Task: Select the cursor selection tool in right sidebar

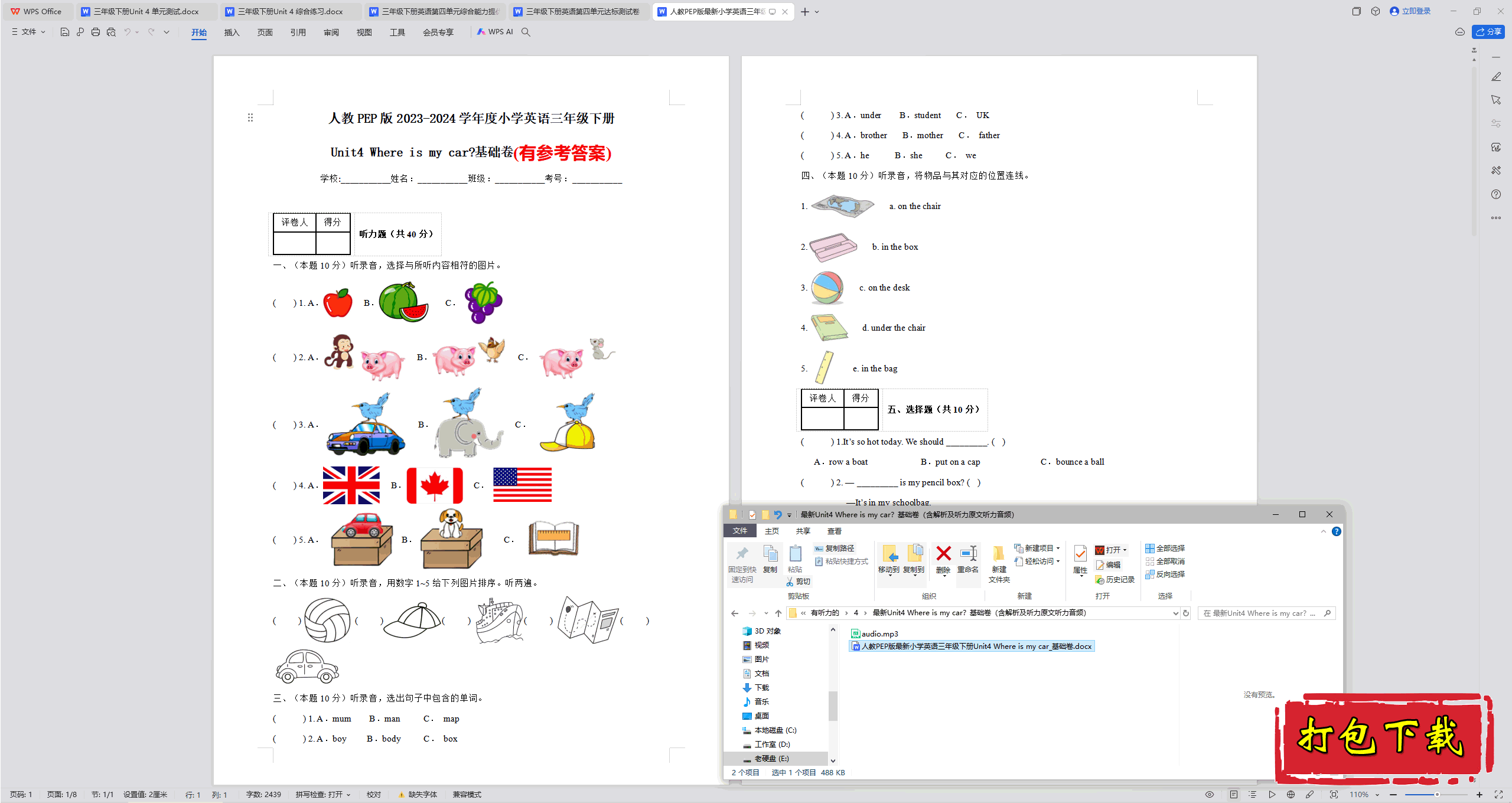Action: coord(1496,100)
